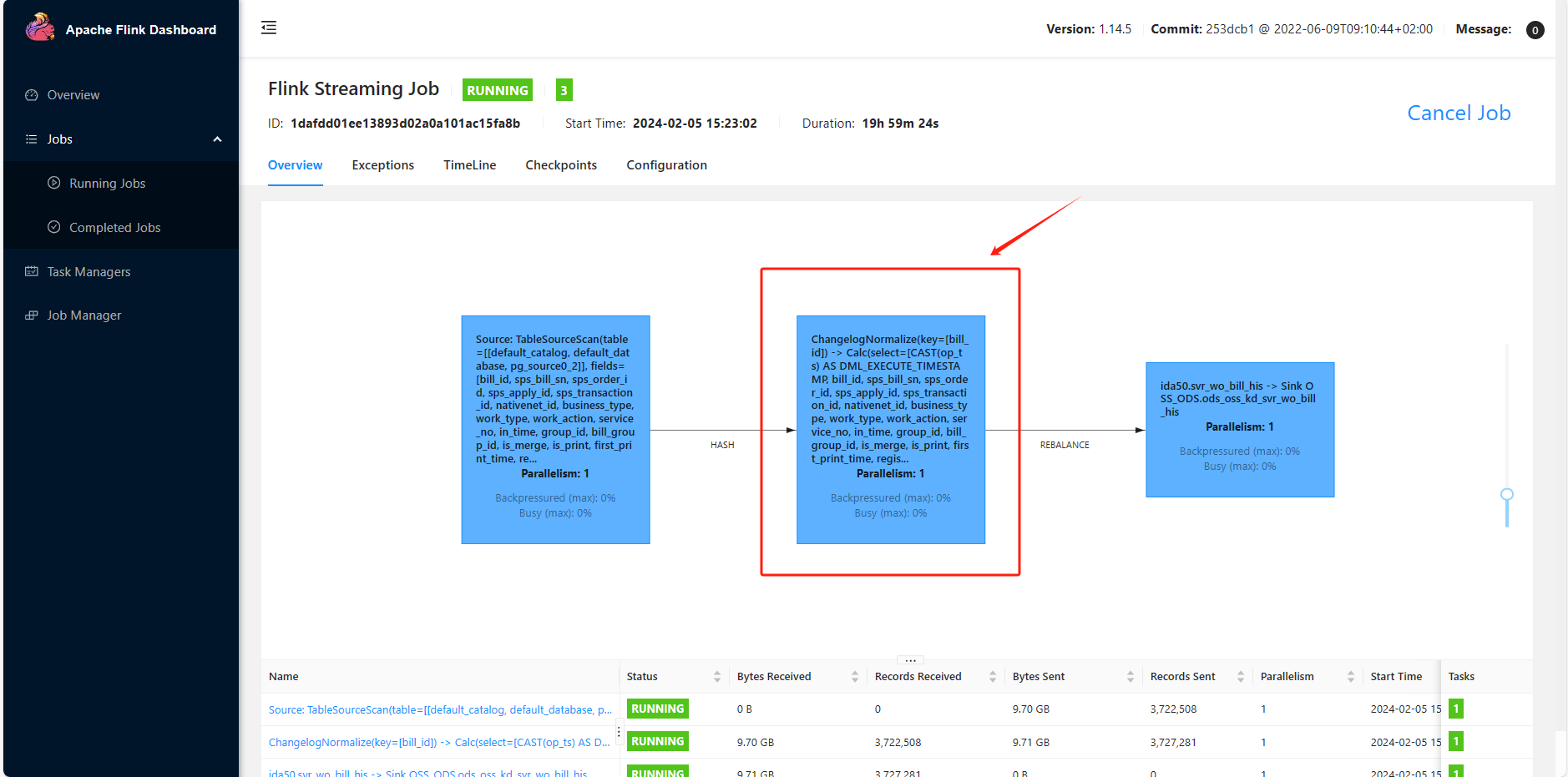Click the Cancel Job link
The image size is (1568, 777).
click(x=1459, y=113)
